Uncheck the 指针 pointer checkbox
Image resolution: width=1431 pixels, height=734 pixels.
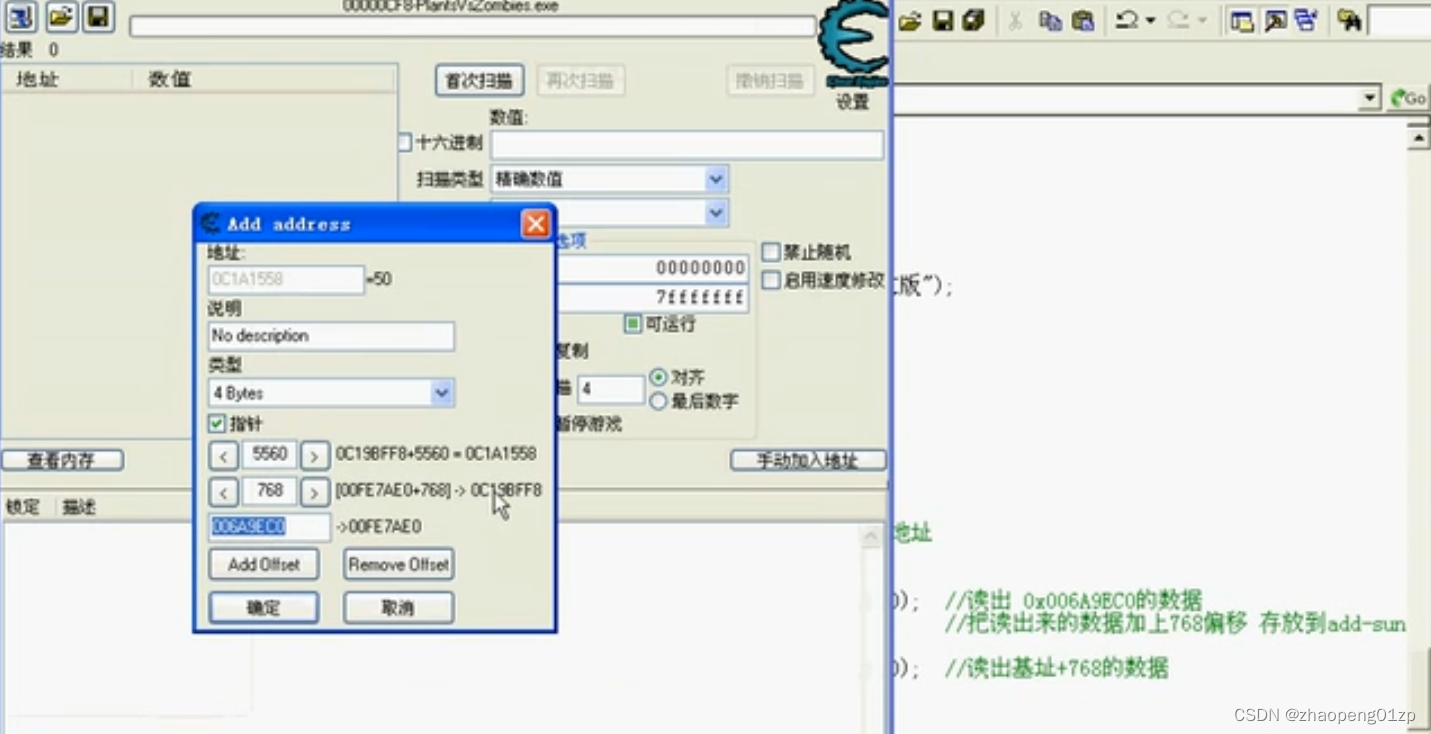[x=217, y=424]
